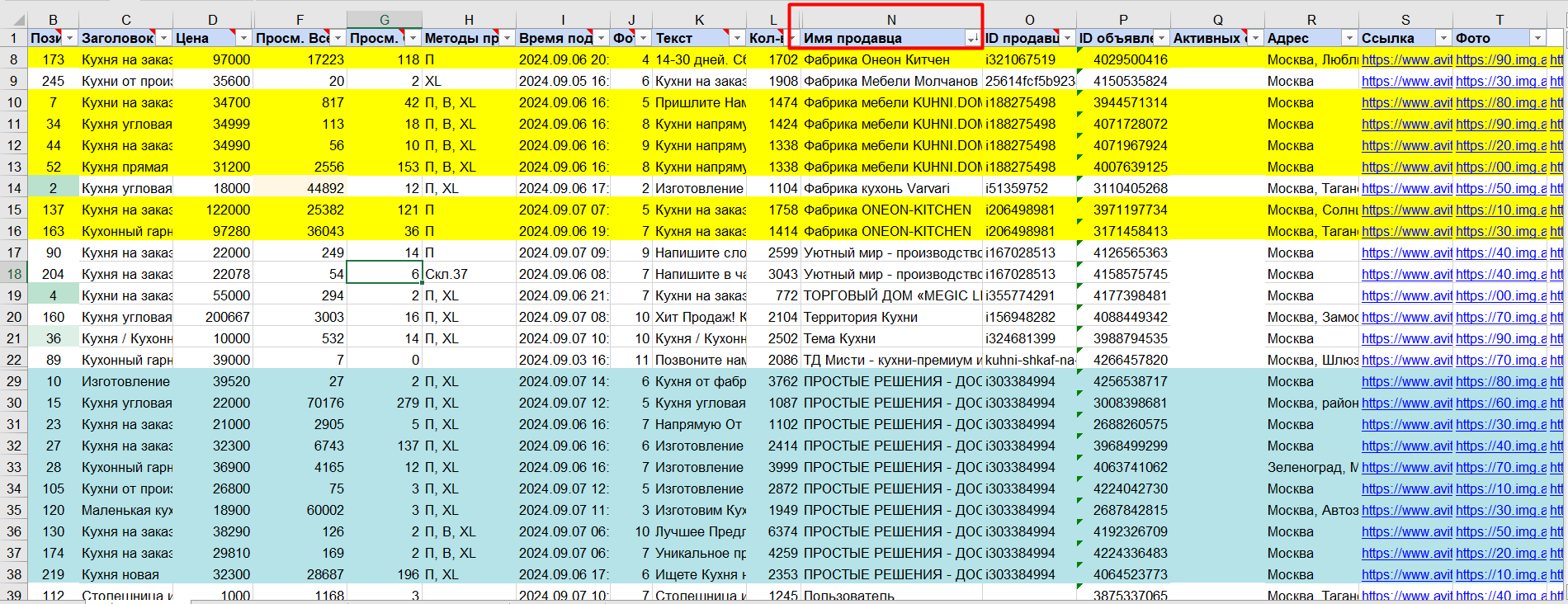Open the Фото link in row 22
The image size is (1568, 604).
pos(1500,360)
